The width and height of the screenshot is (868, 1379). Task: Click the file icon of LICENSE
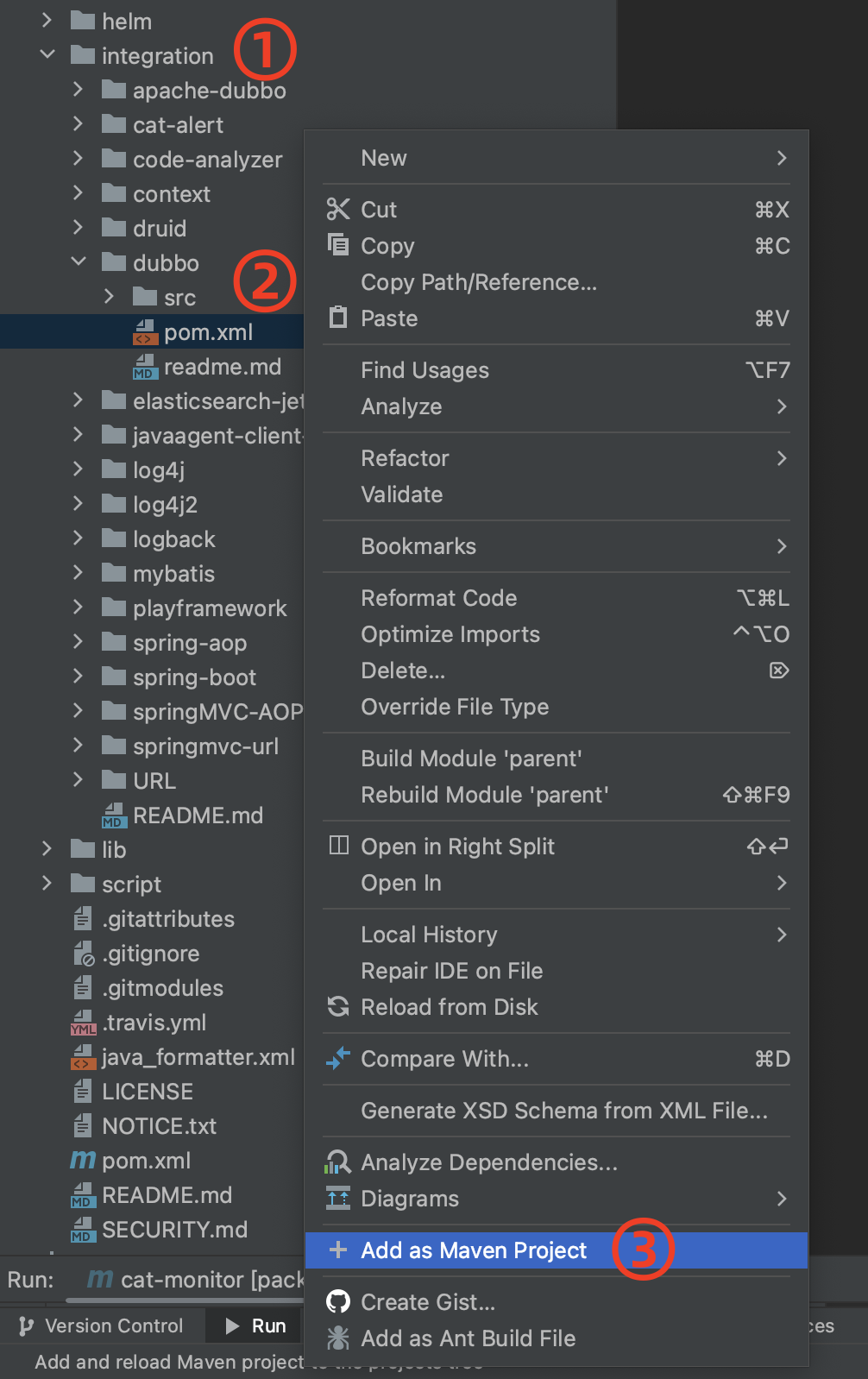pyautogui.click(x=83, y=1092)
